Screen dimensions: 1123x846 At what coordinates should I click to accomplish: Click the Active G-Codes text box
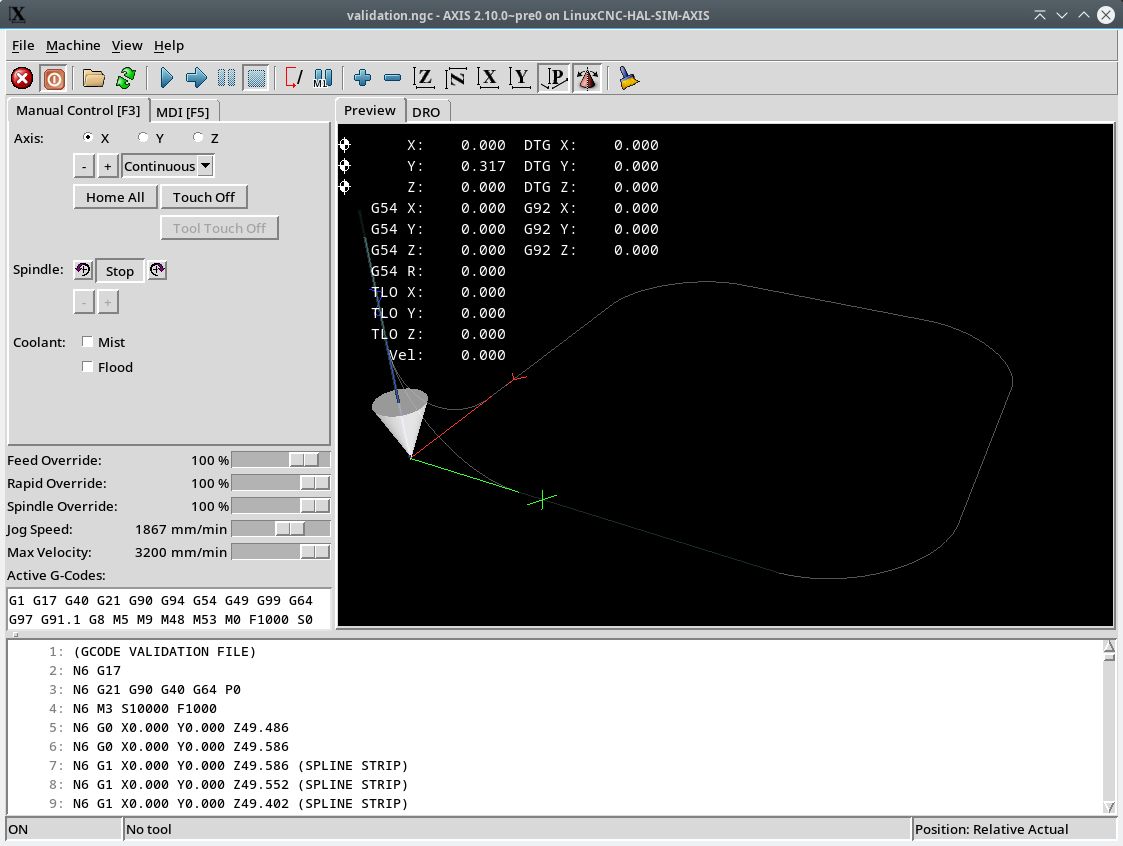[169, 610]
